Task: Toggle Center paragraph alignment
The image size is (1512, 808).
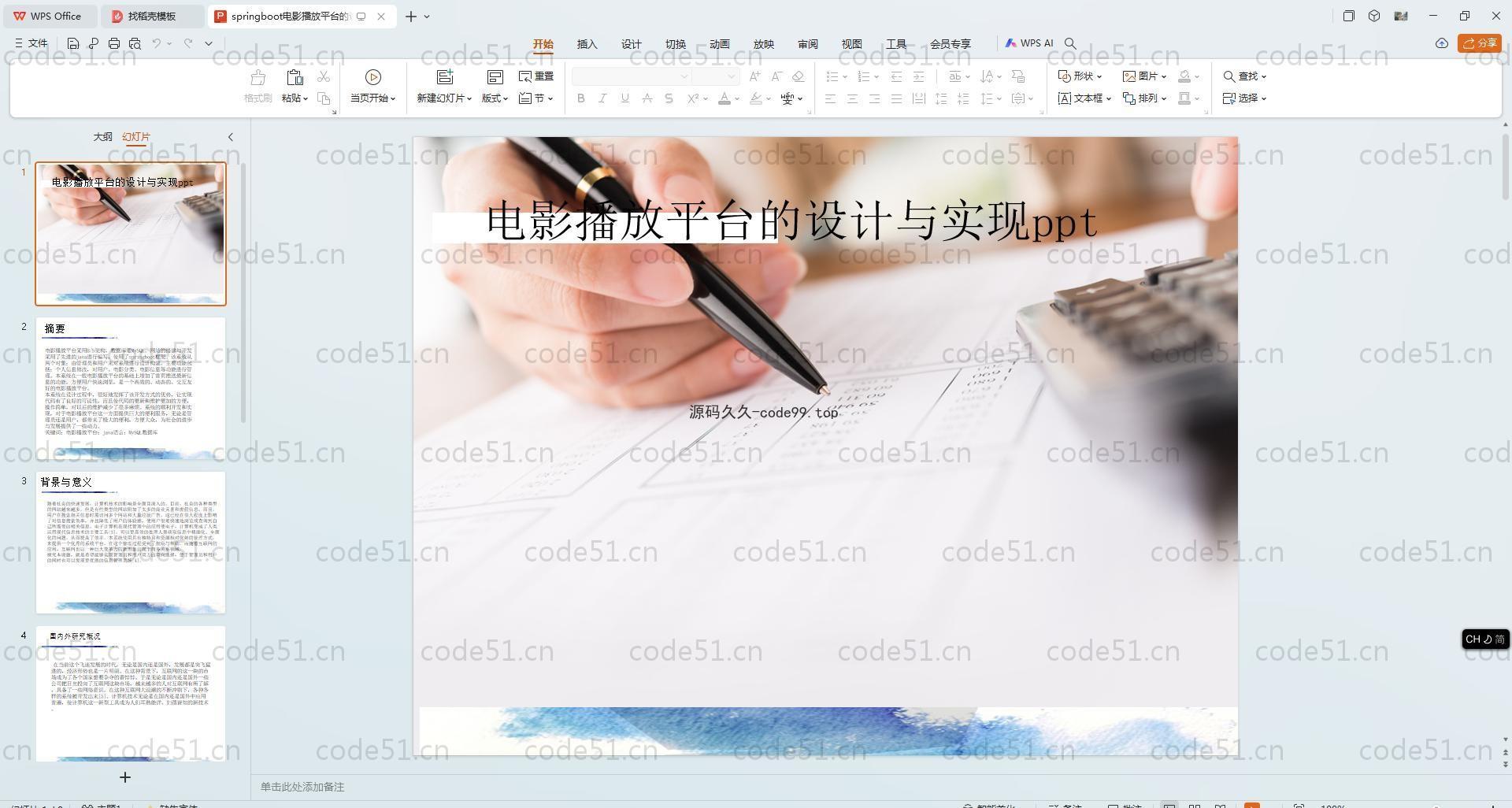Action: click(852, 98)
